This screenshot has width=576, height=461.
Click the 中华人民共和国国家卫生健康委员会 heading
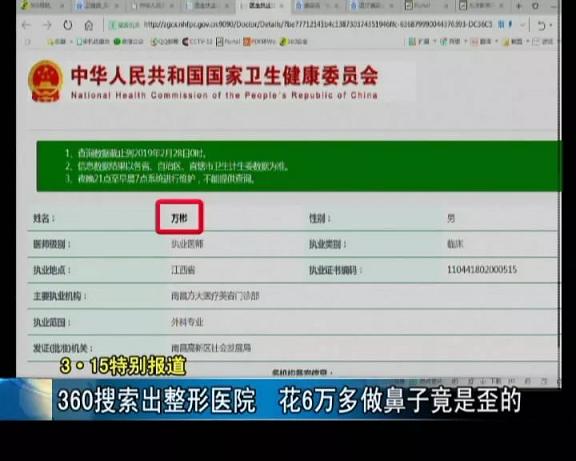(224, 75)
